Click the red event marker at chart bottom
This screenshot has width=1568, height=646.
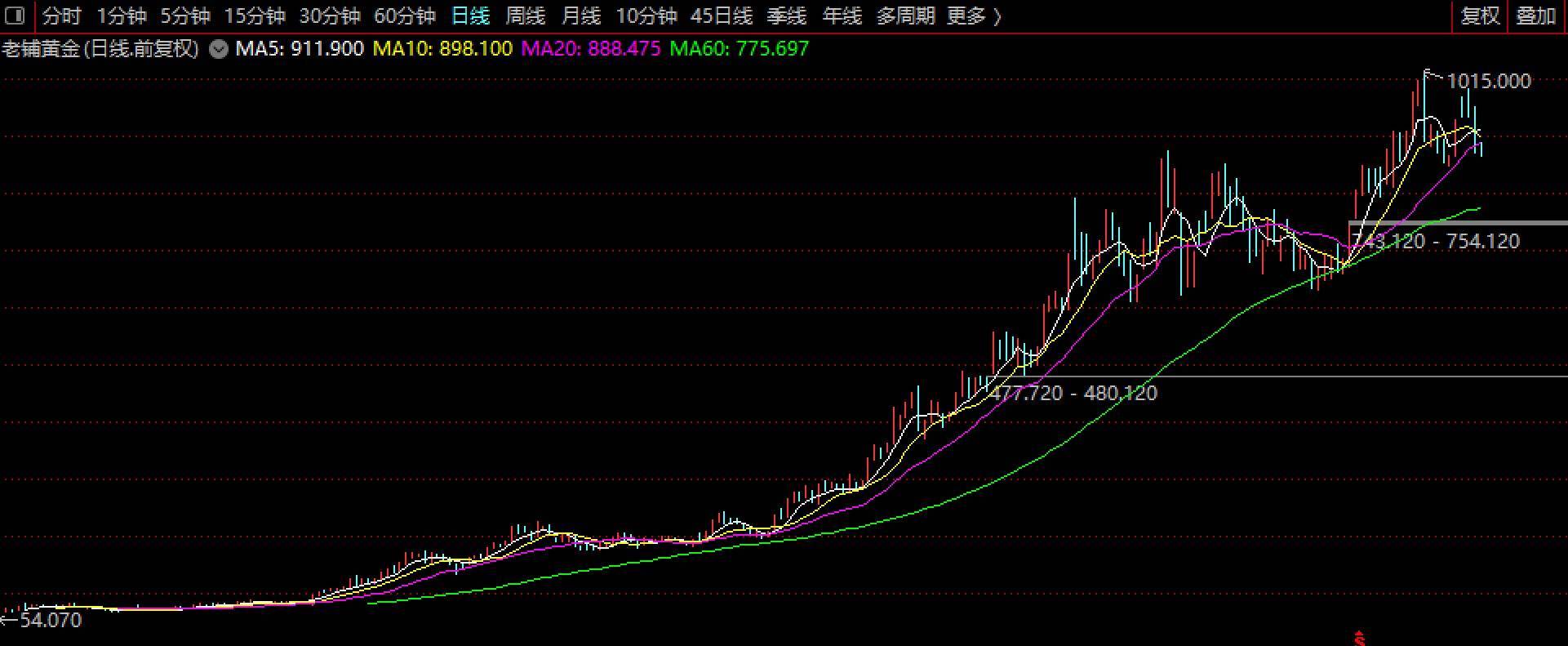pos(1359,639)
